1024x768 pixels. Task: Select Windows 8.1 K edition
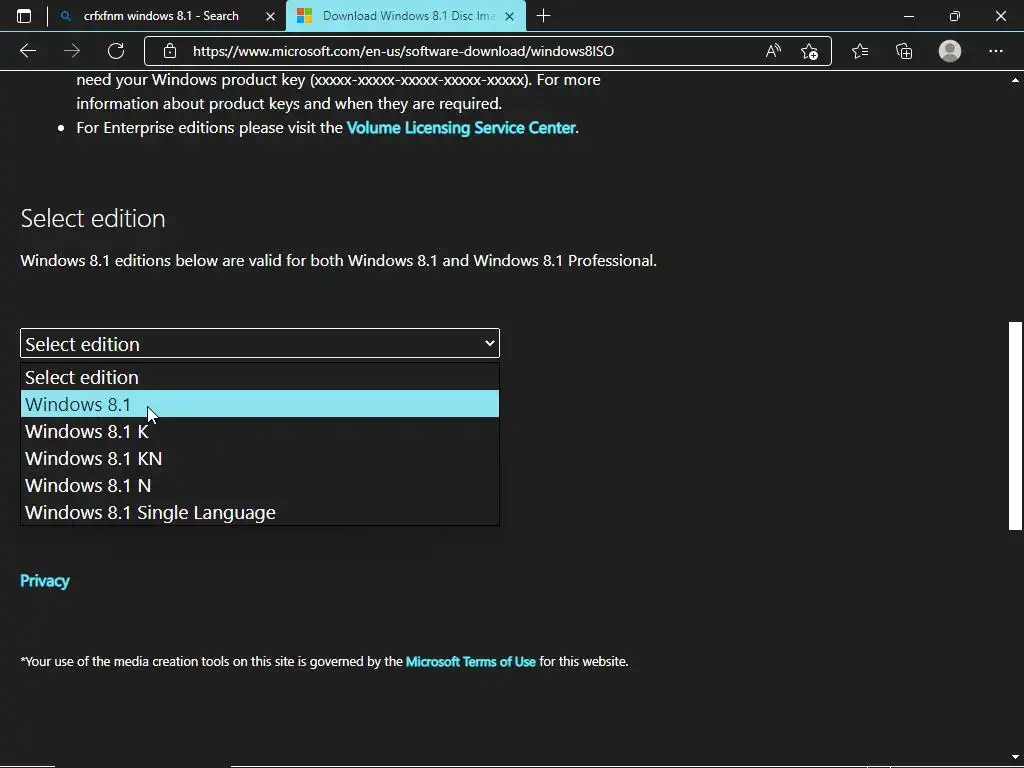260,431
